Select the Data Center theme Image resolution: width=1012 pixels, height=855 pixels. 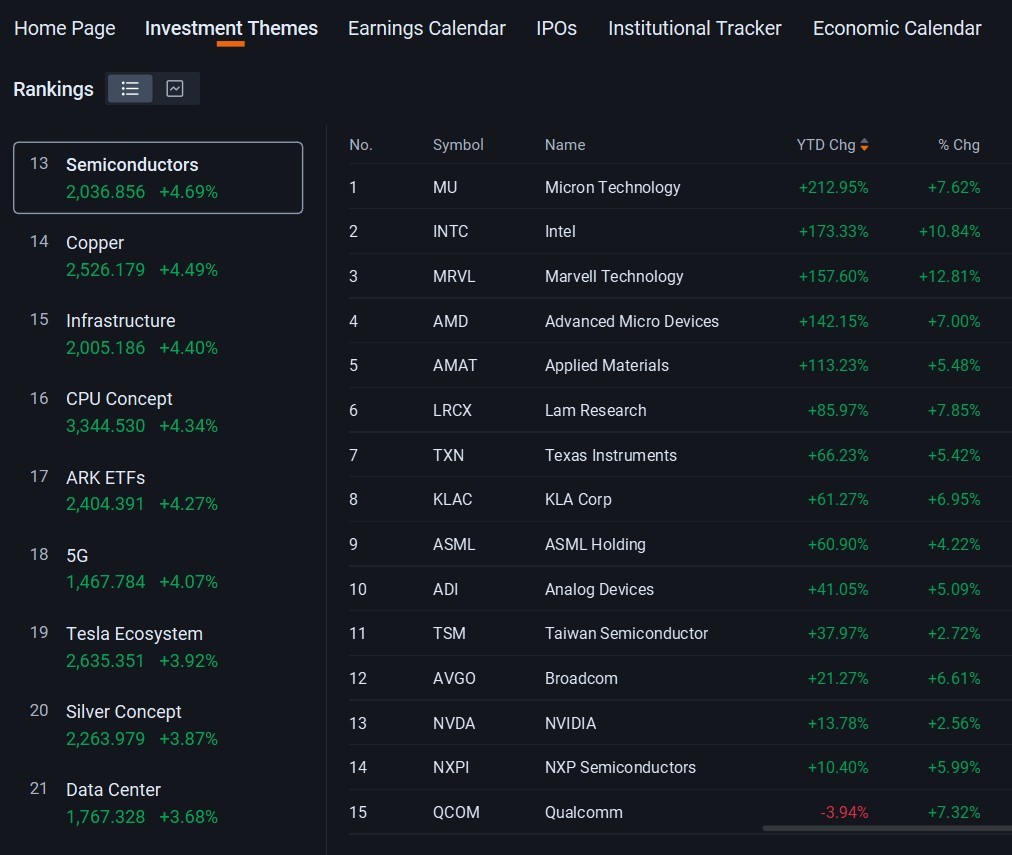click(x=158, y=803)
